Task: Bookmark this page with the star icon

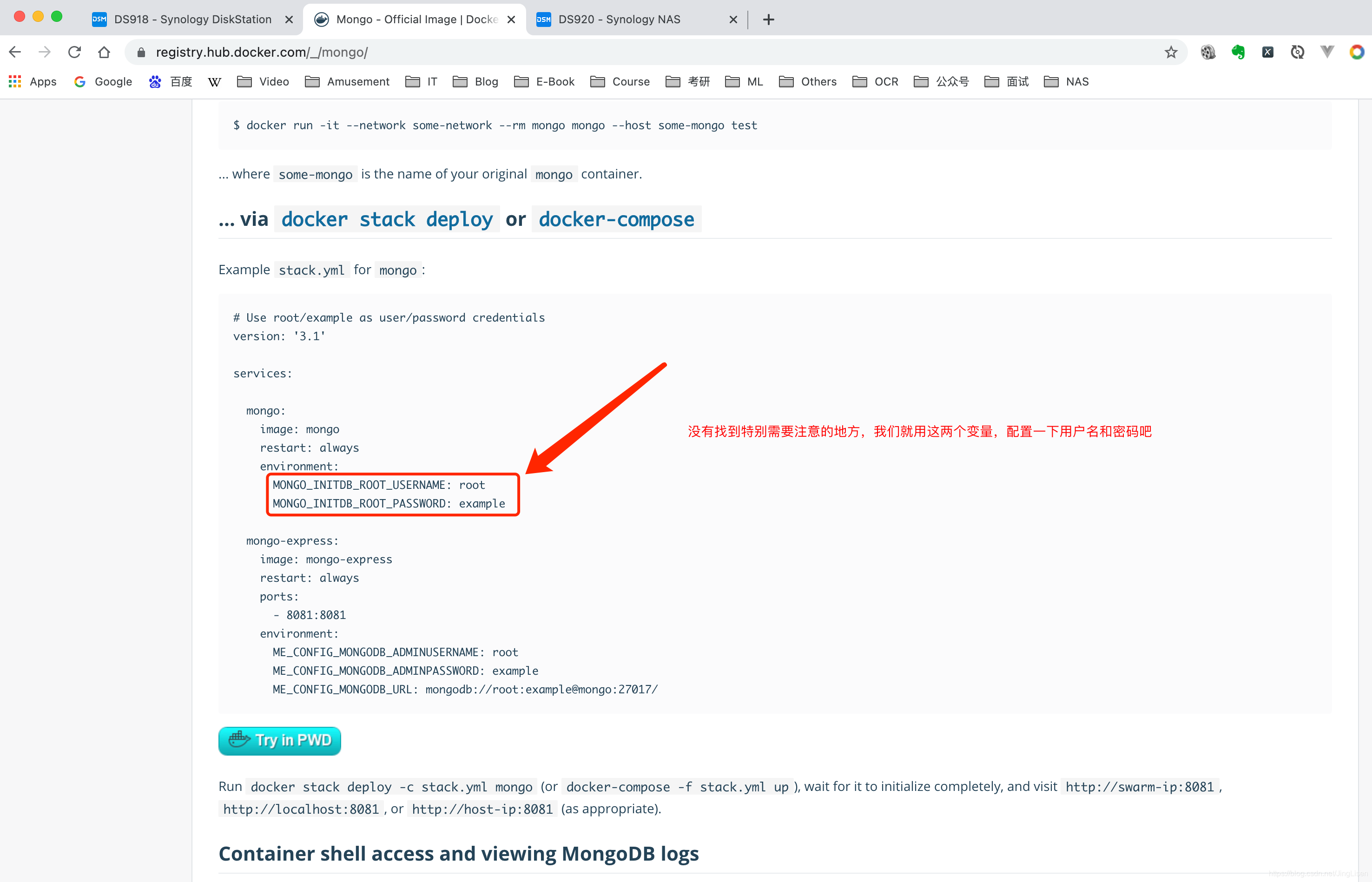Action: pos(1170,53)
